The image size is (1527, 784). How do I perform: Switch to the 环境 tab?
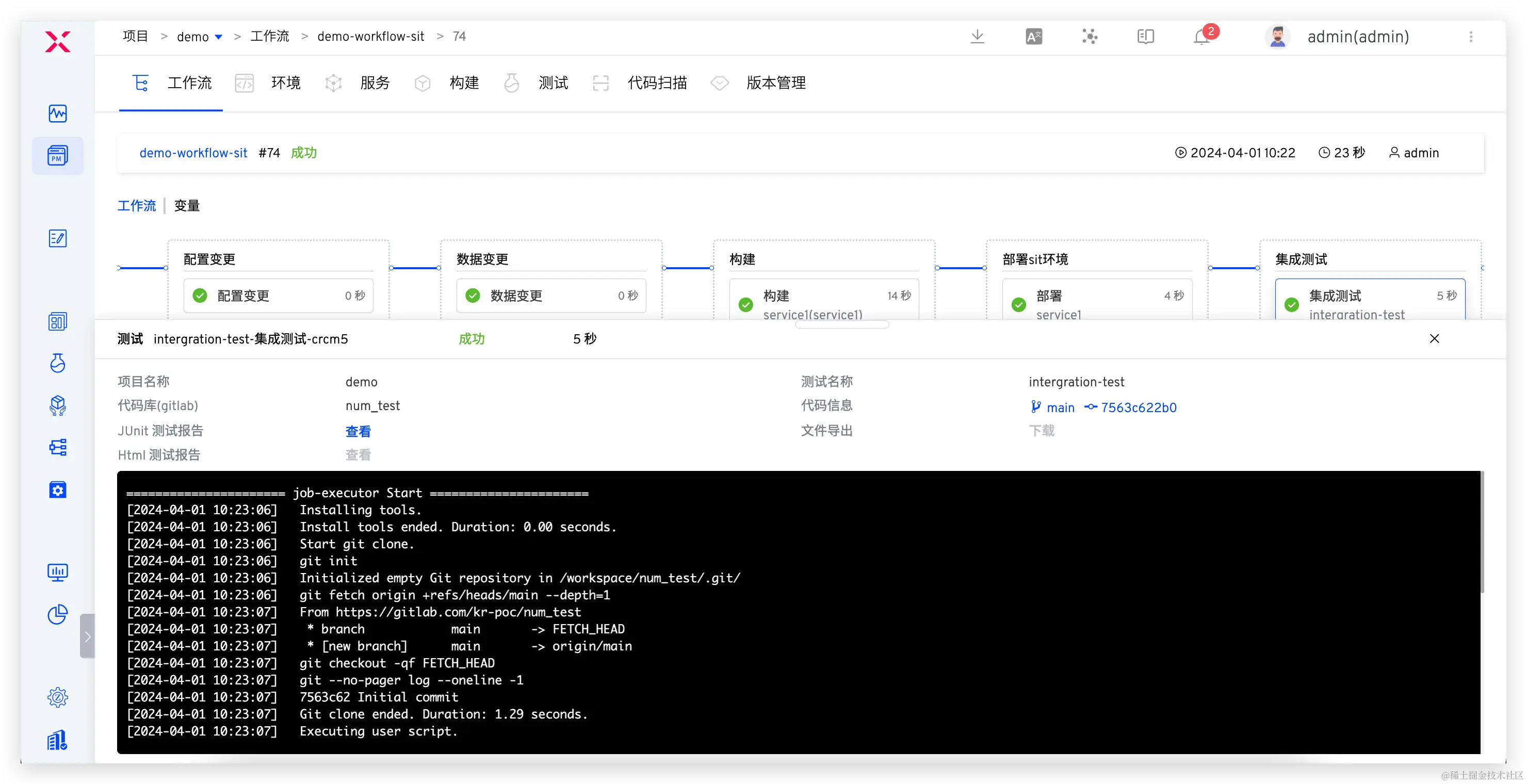tap(285, 83)
